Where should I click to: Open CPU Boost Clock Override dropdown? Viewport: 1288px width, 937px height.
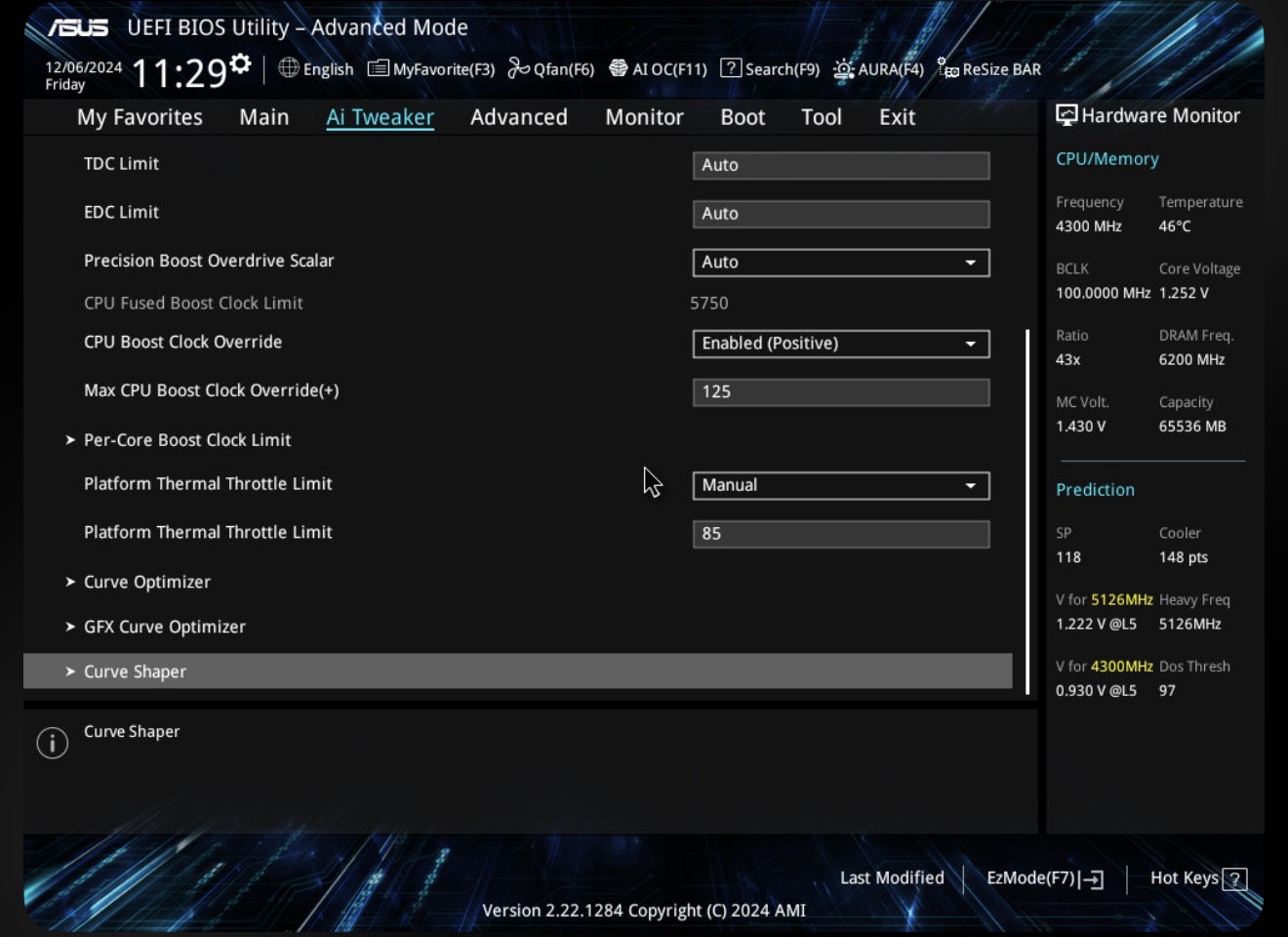coord(841,344)
